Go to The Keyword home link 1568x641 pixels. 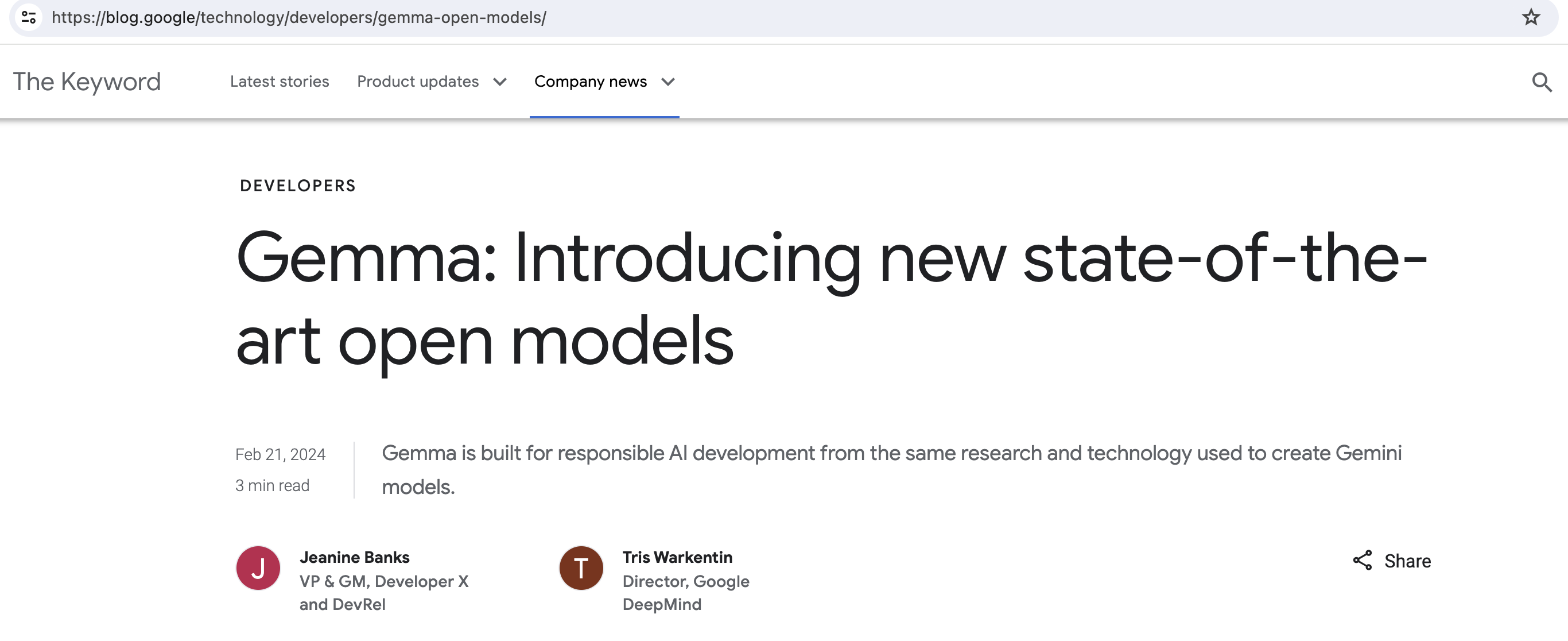(87, 82)
